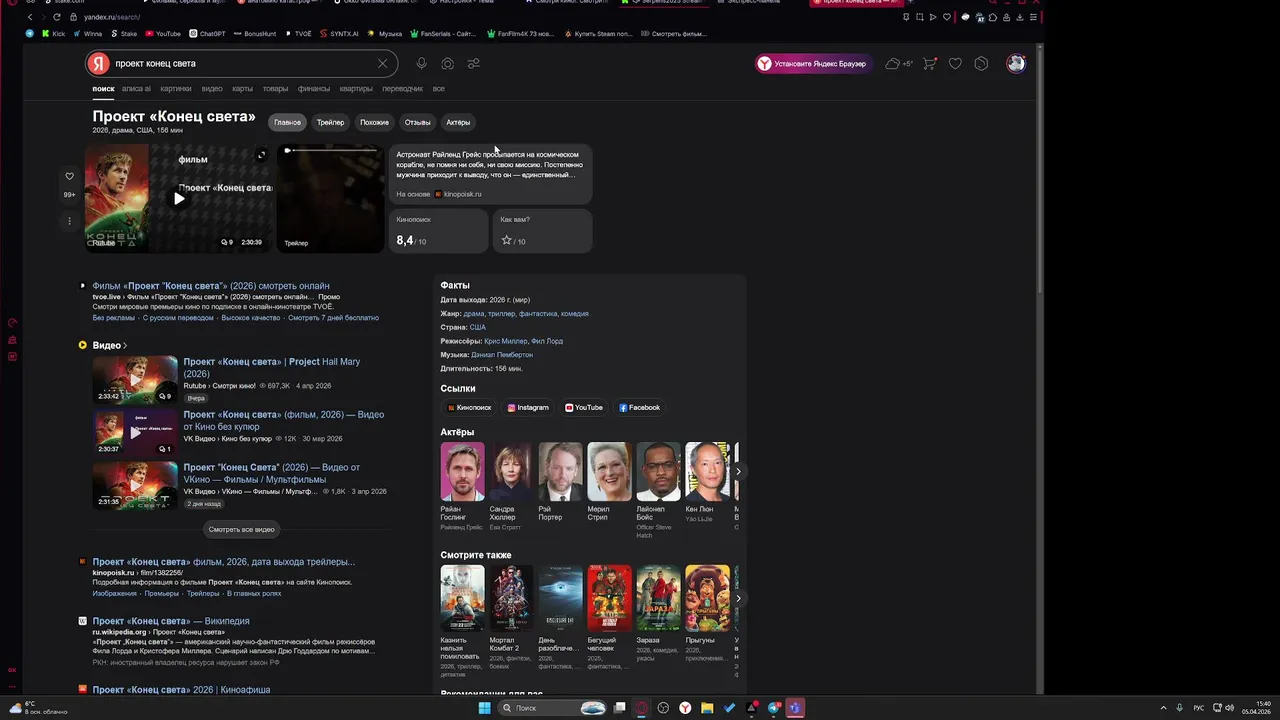The height and width of the screenshot is (720, 1280).
Task: Select the 'Актёры' chip
Action: (458, 122)
